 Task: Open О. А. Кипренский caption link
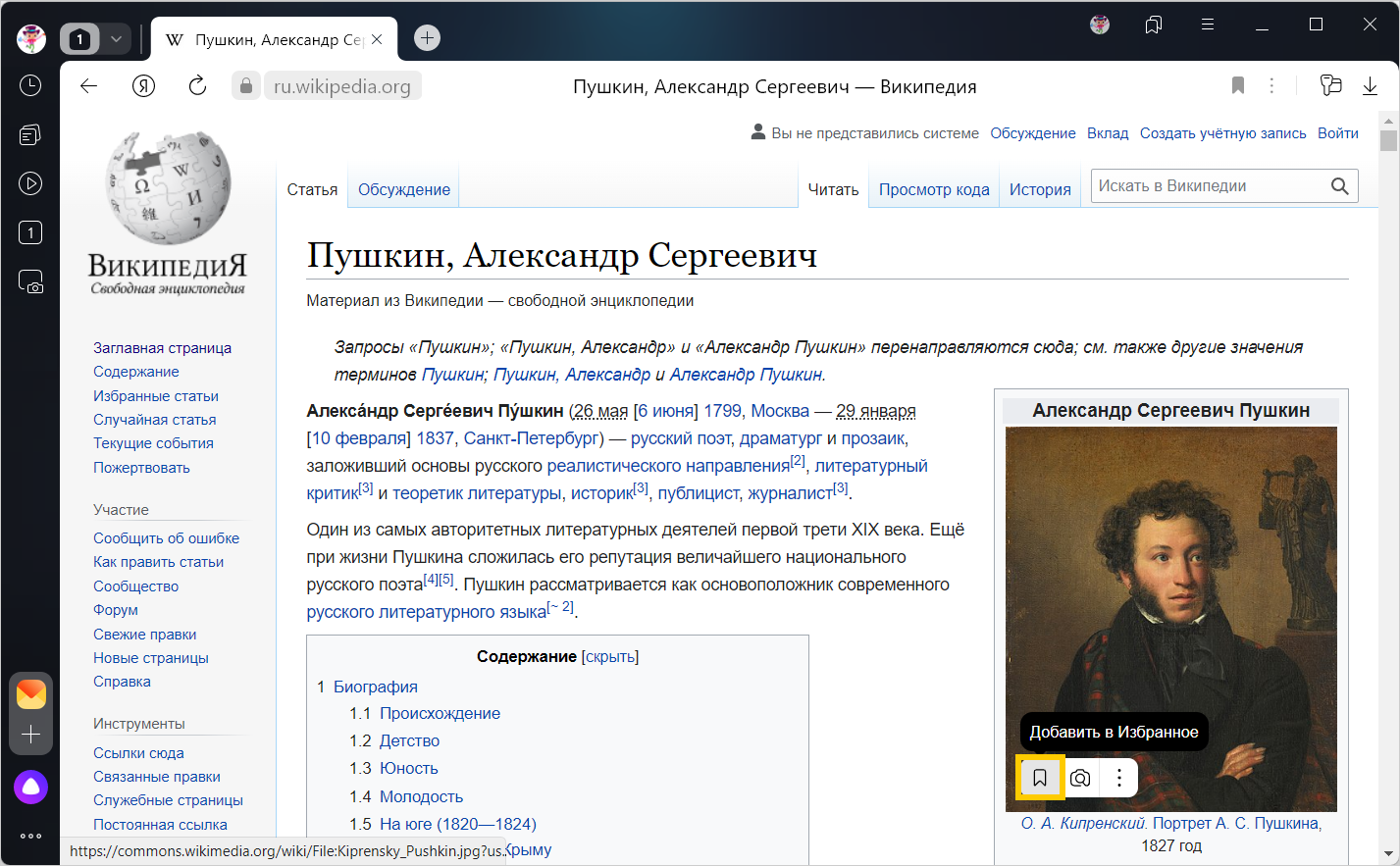coord(1084,823)
